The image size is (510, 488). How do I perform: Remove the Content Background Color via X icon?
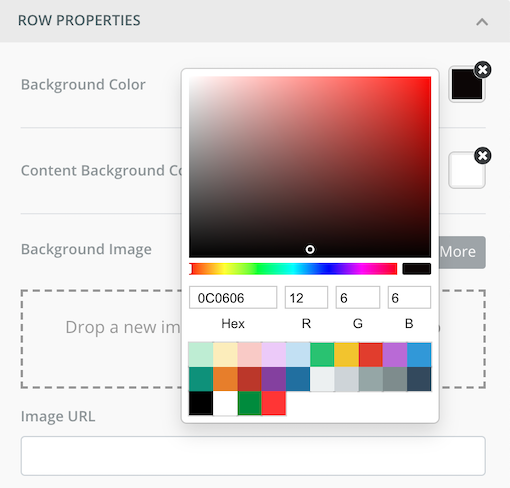pos(483,156)
